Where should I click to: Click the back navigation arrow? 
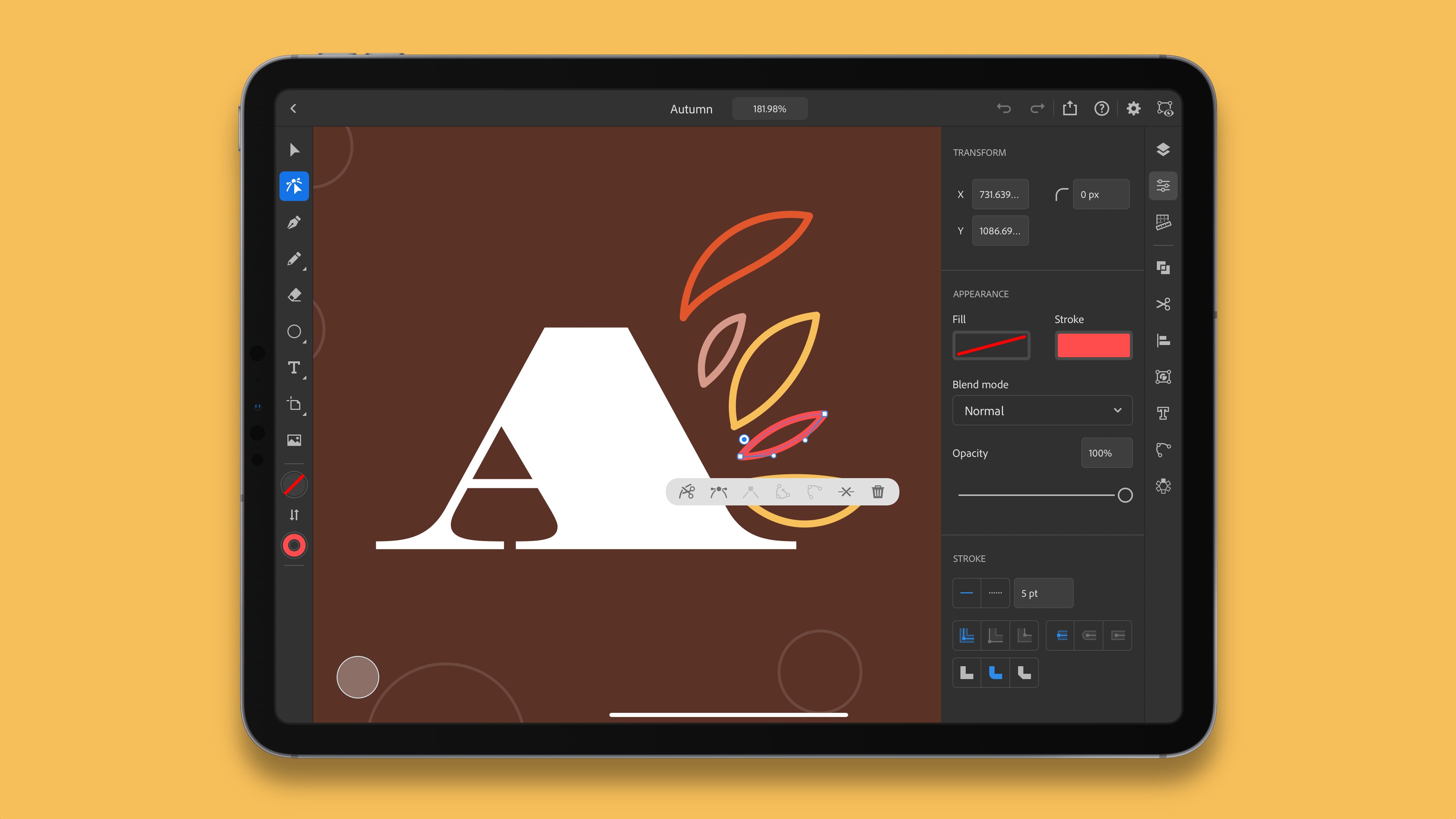coord(293,108)
